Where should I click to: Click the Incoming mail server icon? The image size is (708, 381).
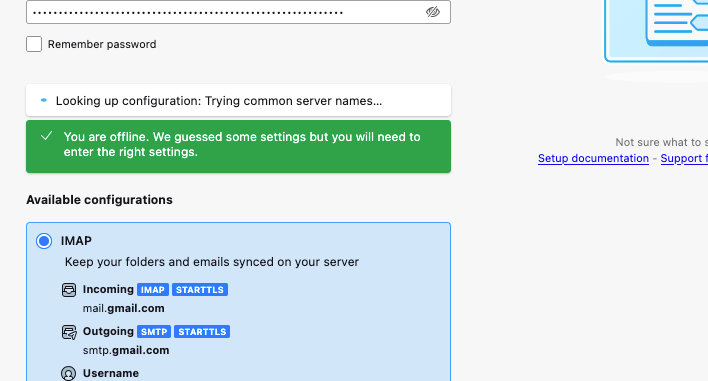69,290
